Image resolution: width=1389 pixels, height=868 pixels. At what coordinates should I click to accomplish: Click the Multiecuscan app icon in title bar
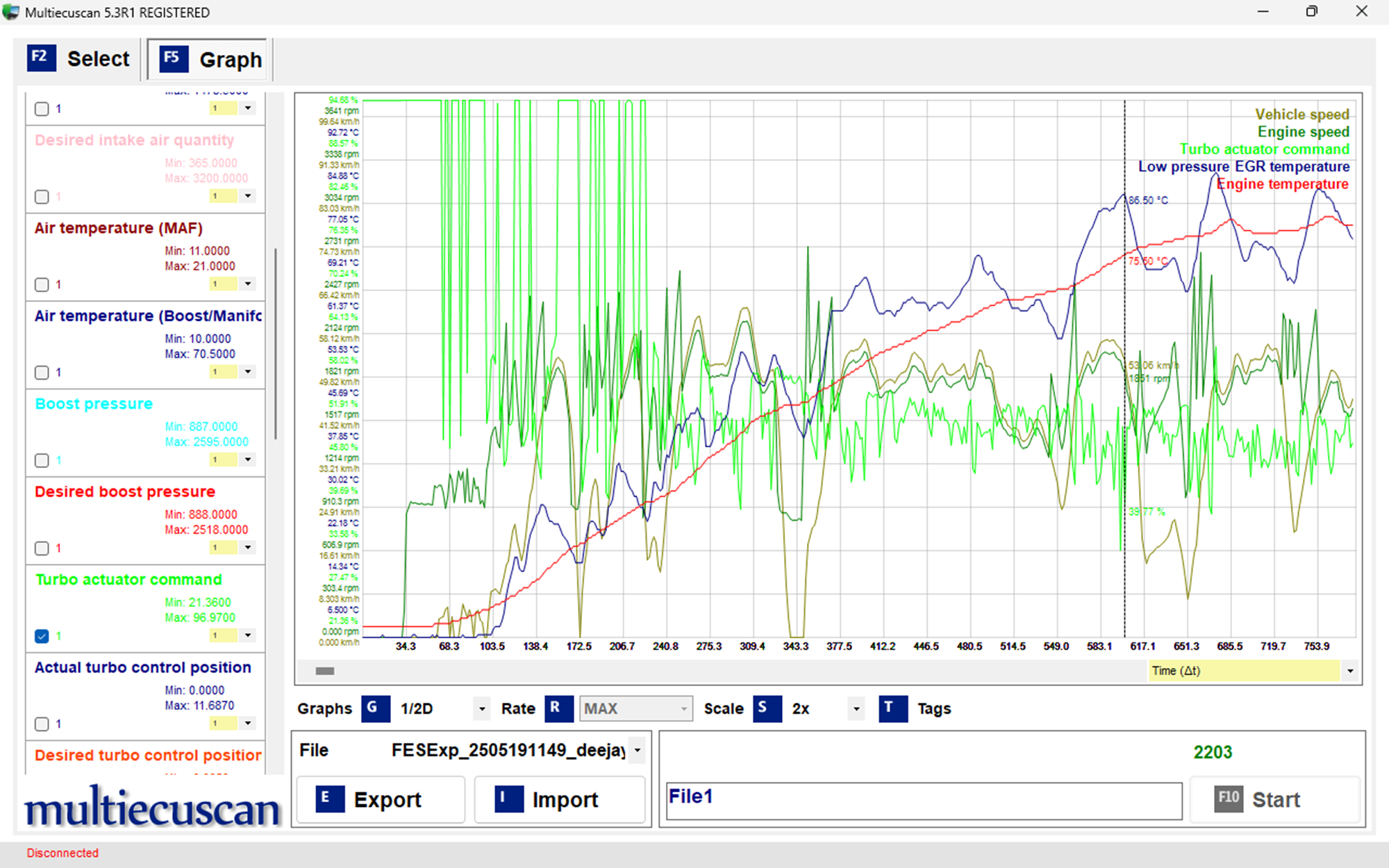coord(10,12)
